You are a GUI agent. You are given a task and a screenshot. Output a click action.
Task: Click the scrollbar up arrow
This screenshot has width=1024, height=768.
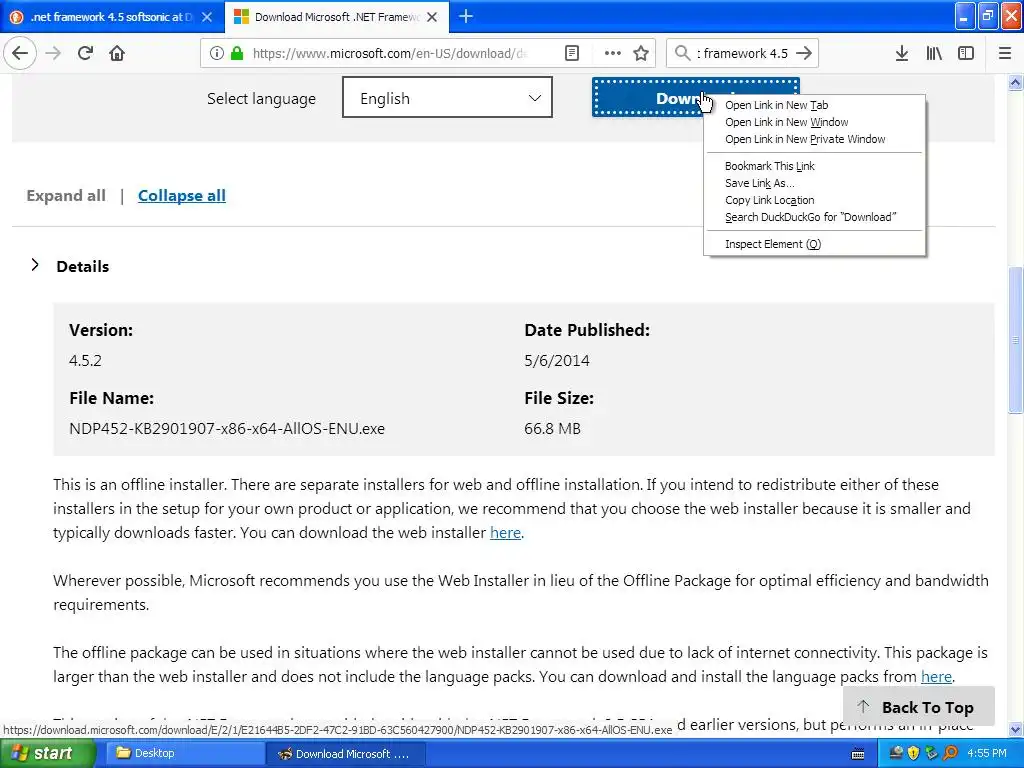point(1015,83)
